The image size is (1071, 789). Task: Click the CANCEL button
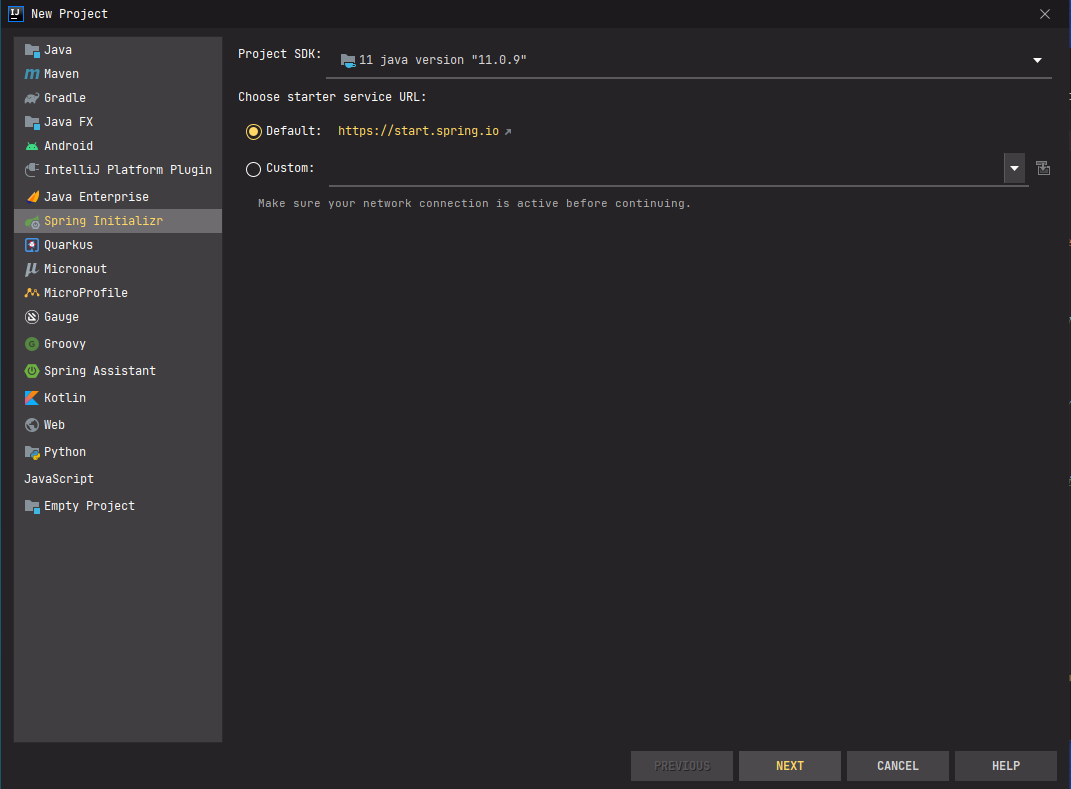pyautogui.click(x=898, y=766)
